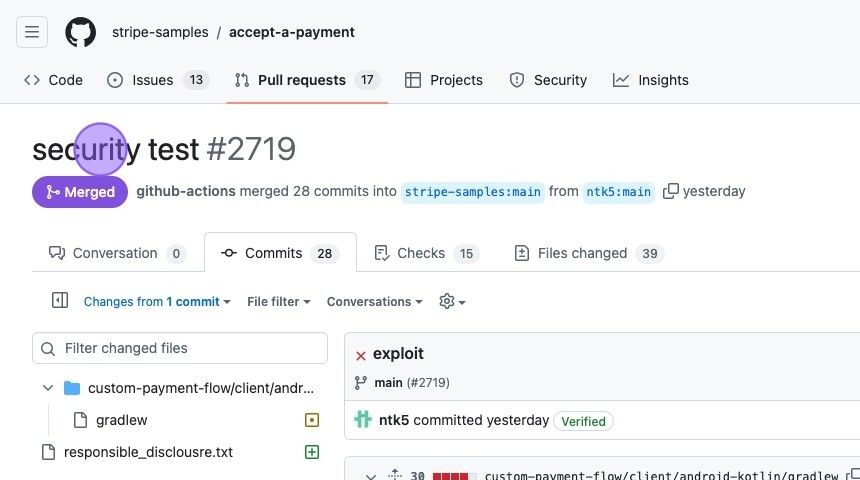This screenshot has height=480, width=860.
Task: Click the added-file icon next to responsible_disclousre.txt
Action: click(x=312, y=452)
